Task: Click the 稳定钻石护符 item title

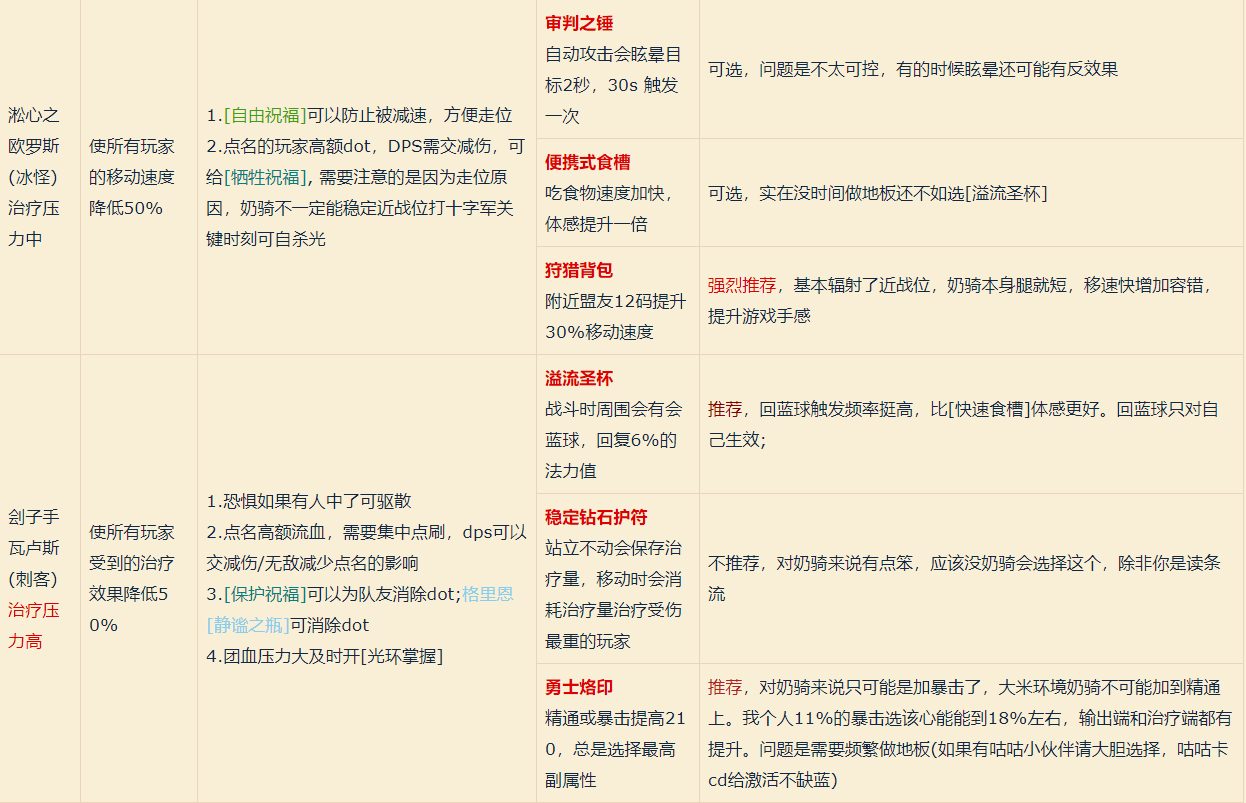Action: pos(596,517)
